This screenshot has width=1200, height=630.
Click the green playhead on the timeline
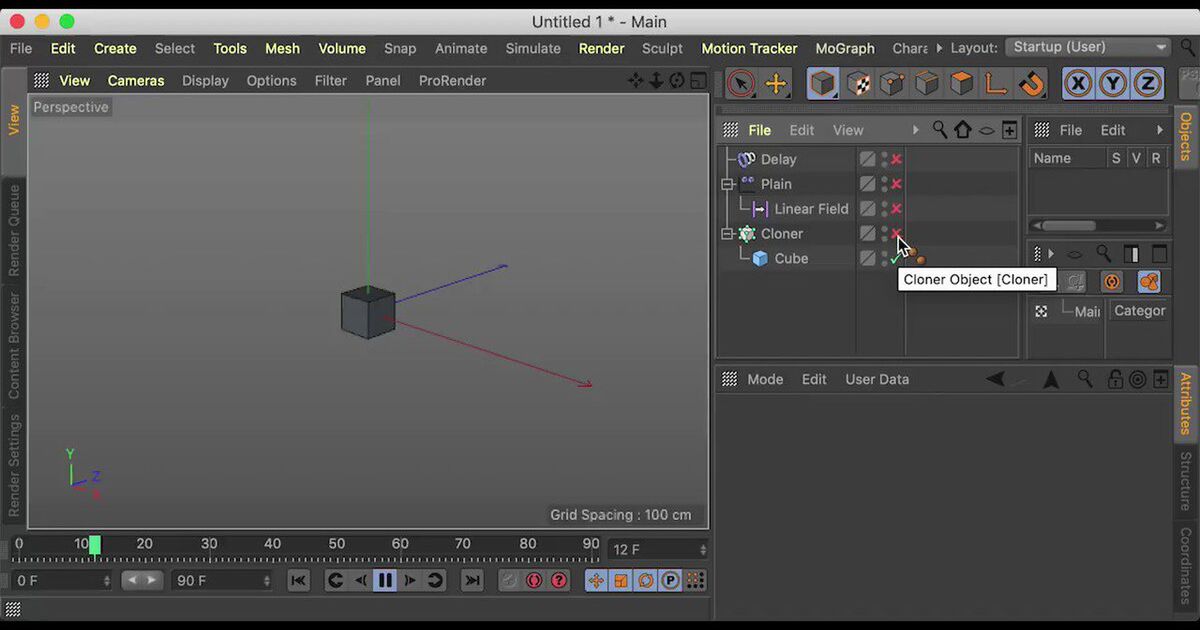point(95,545)
